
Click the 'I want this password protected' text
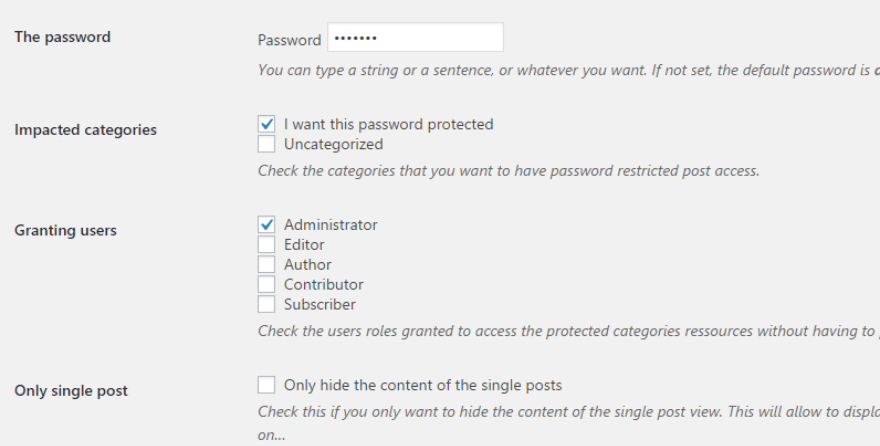click(x=389, y=125)
